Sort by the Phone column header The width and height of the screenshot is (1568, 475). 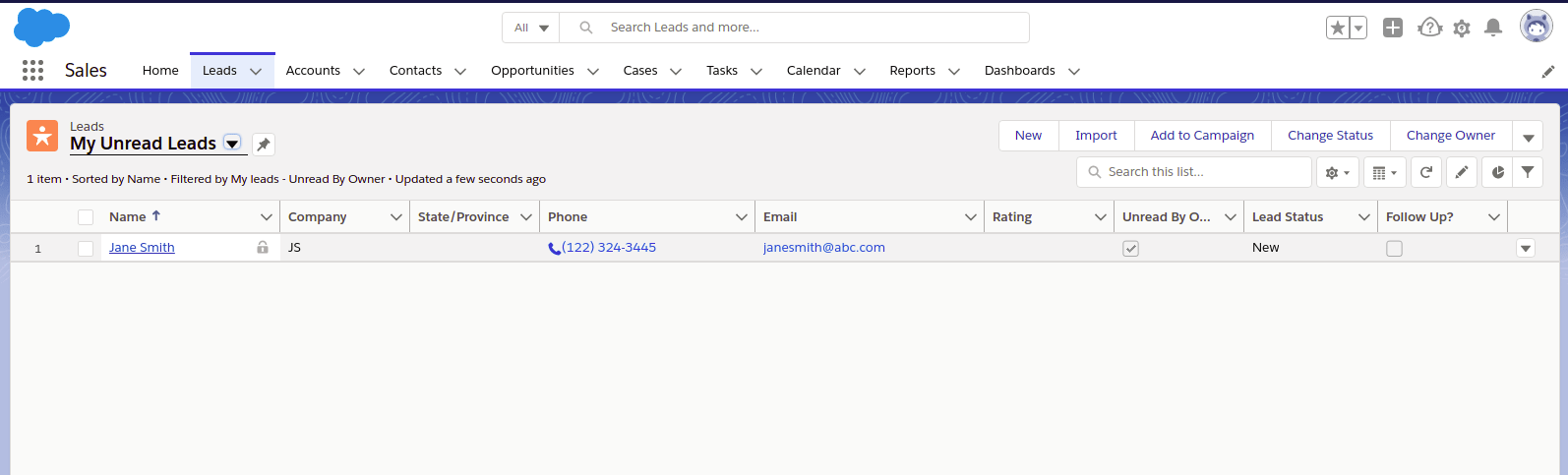(568, 217)
